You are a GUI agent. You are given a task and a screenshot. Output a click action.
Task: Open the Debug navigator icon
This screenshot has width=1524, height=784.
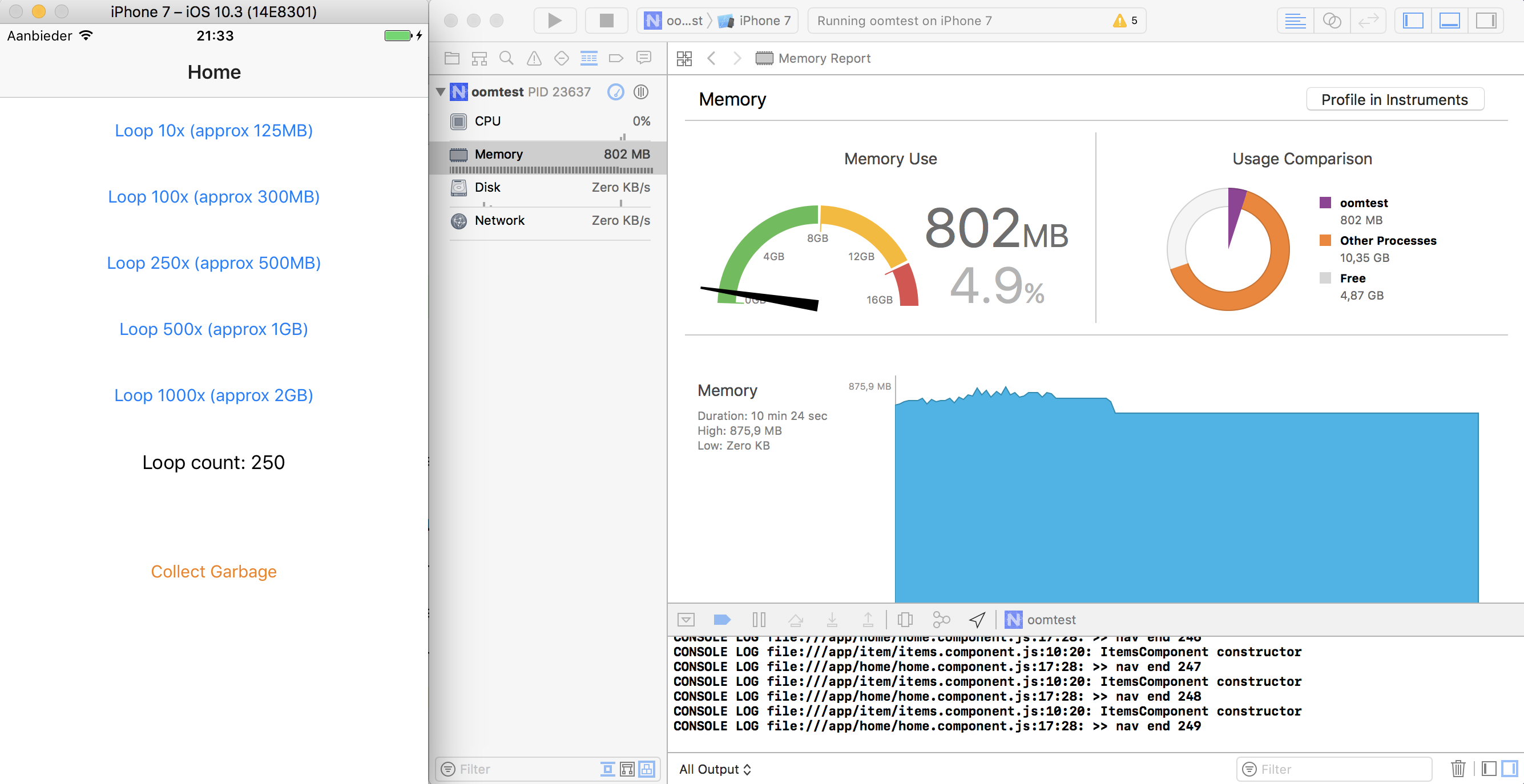(588, 58)
